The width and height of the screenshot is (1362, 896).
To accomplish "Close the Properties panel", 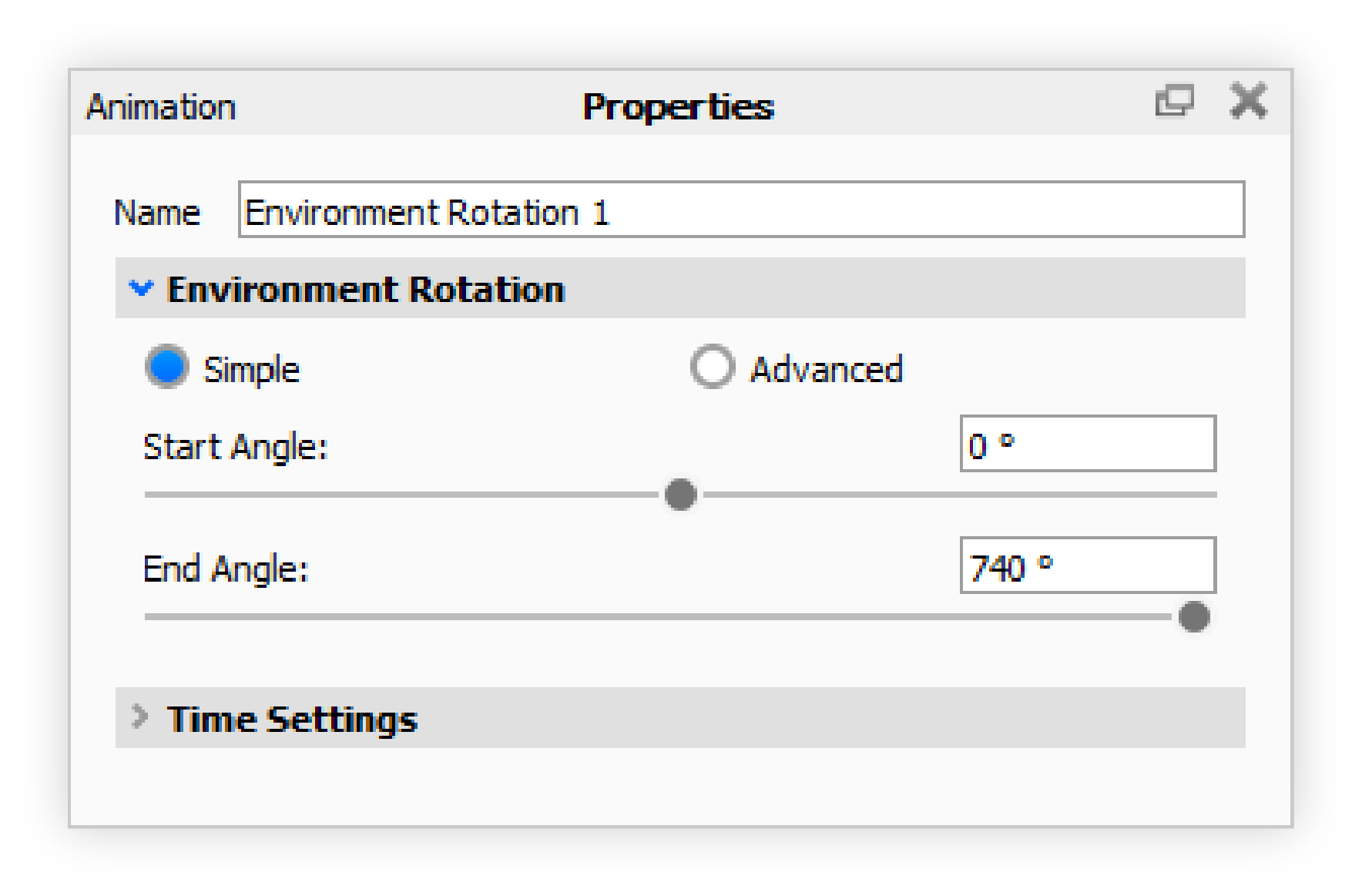I will [1249, 102].
